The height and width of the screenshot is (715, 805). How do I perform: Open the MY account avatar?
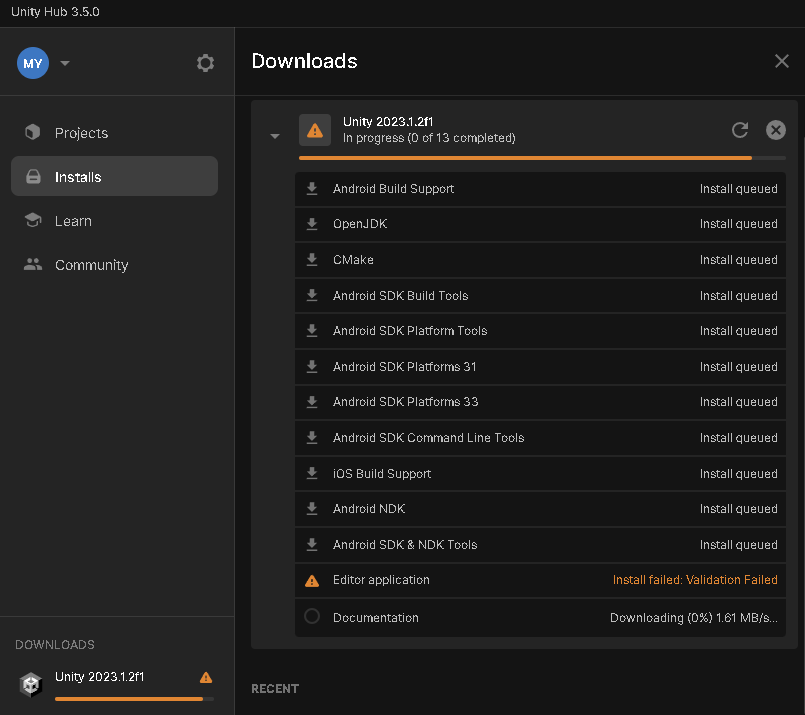[33, 63]
